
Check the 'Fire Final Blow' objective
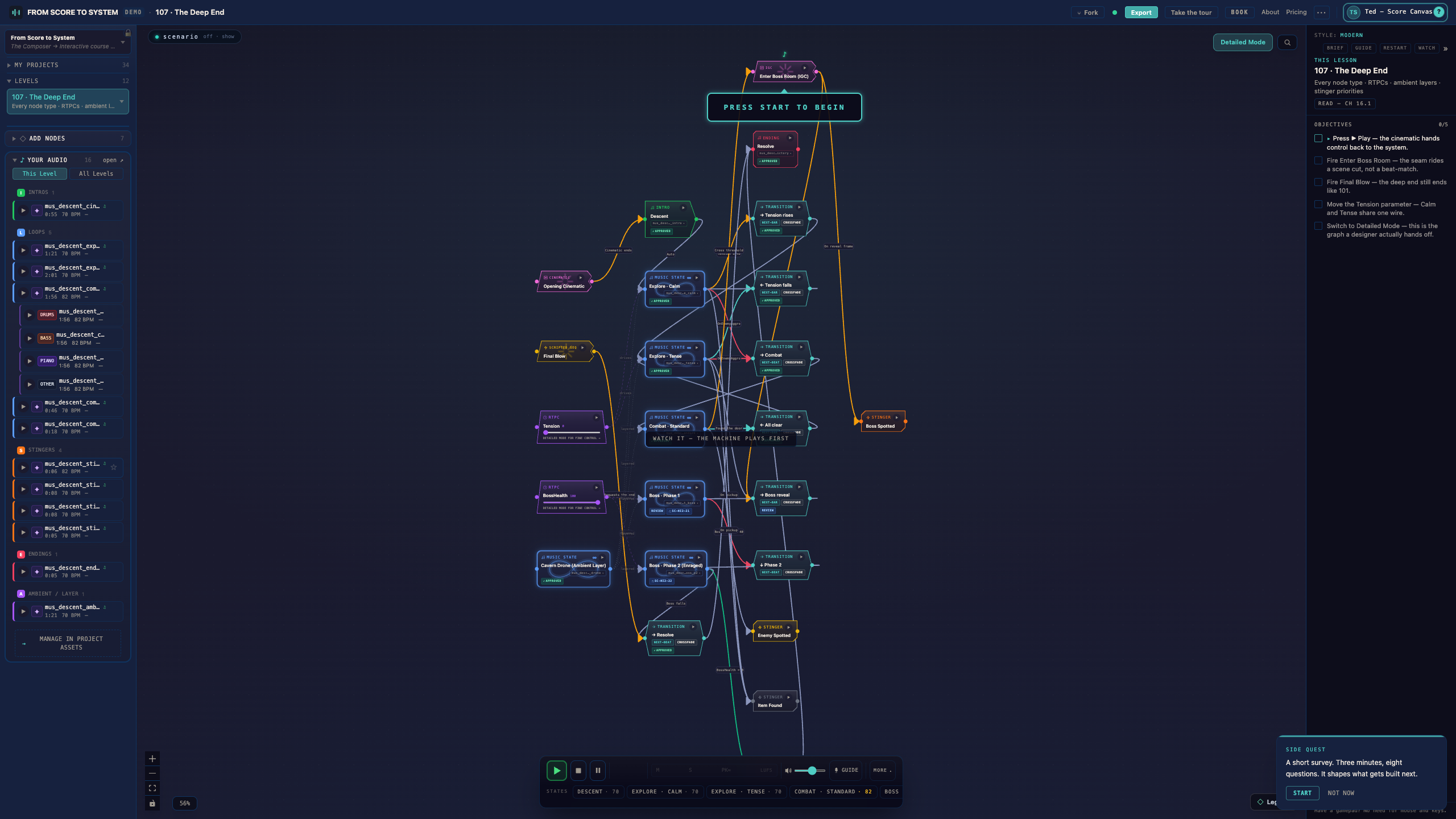[x=1318, y=183]
